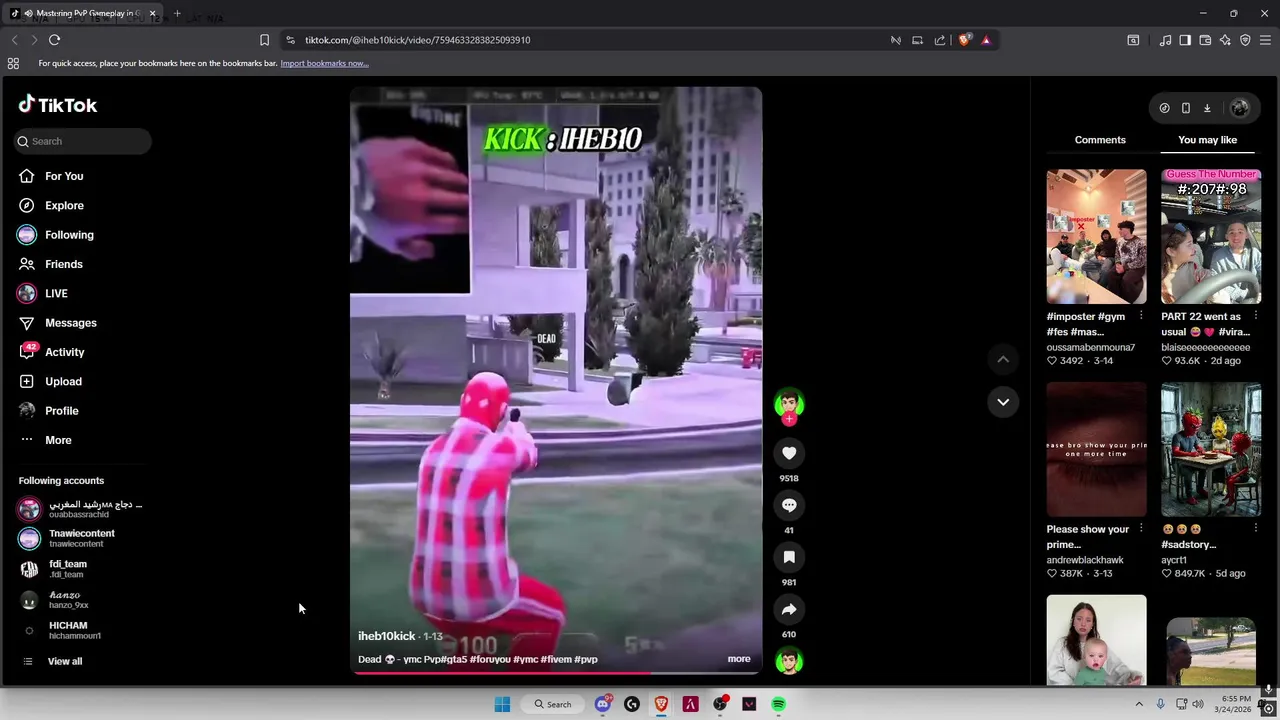Open Brave Rewards triangle icon

tap(986, 40)
